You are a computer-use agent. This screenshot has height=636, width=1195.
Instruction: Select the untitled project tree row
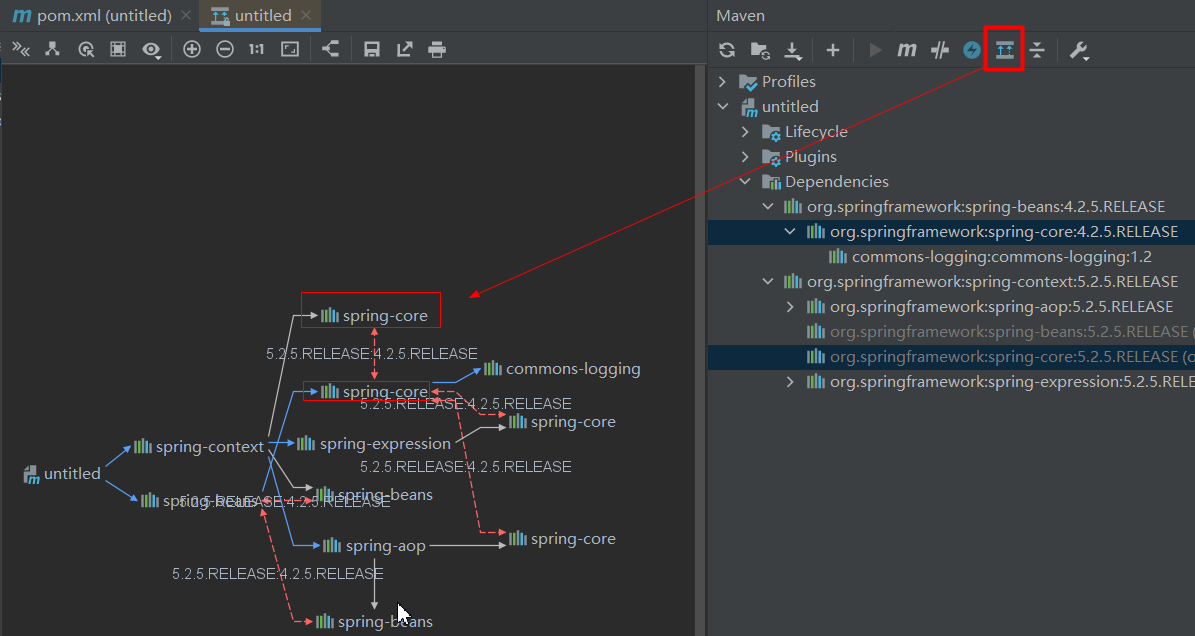[951, 107]
